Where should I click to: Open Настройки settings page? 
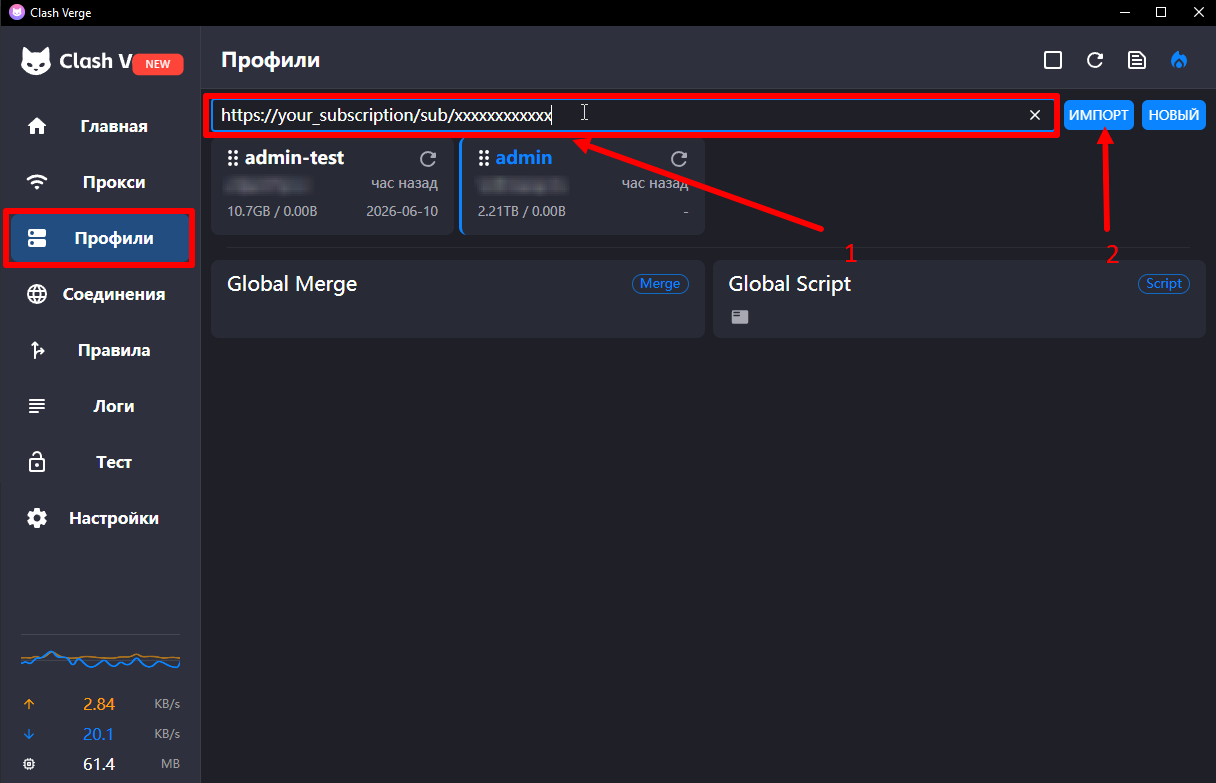tap(100, 518)
